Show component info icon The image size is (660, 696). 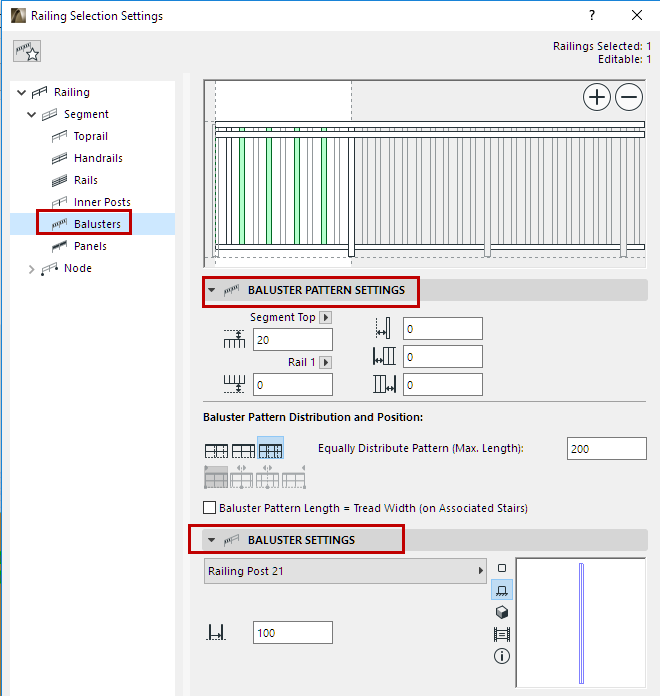pos(502,656)
